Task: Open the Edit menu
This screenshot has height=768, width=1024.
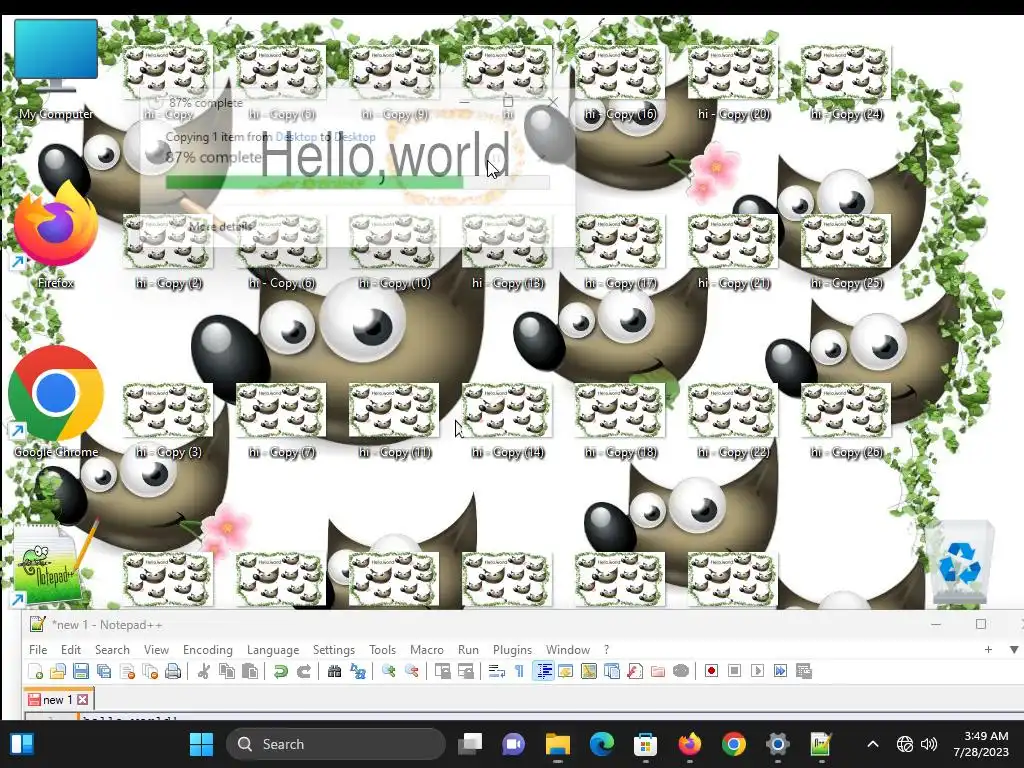Action: tap(71, 650)
